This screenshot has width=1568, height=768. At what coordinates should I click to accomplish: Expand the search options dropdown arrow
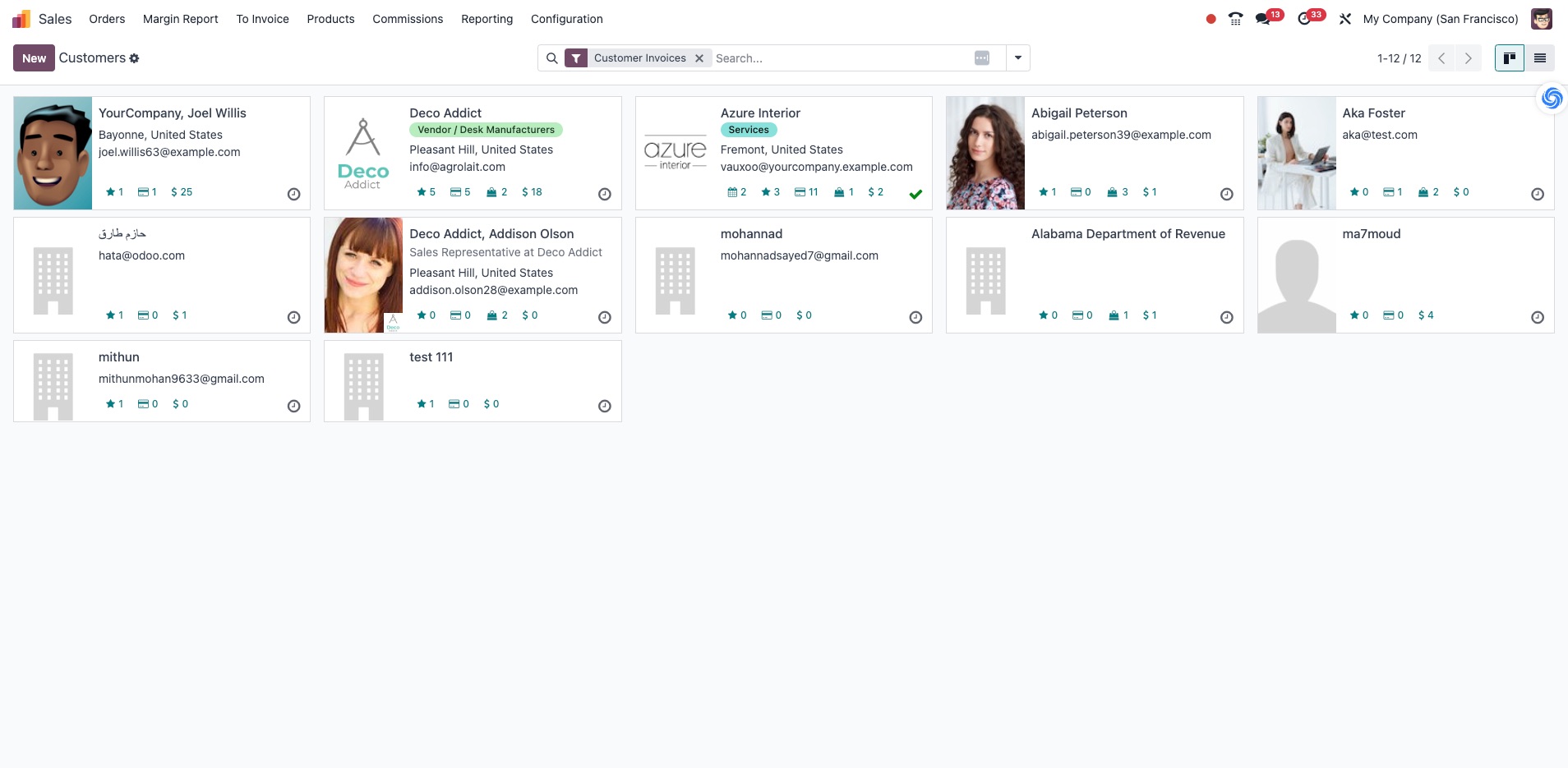tap(1018, 58)
